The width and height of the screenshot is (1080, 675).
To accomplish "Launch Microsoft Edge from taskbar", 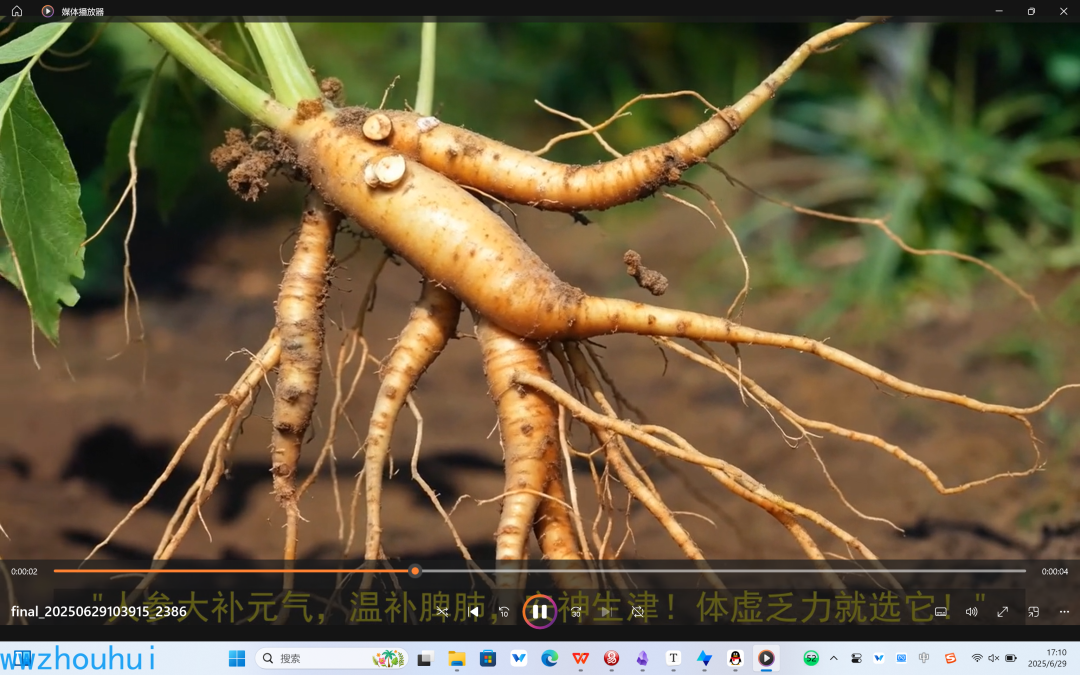I will 549,658.
